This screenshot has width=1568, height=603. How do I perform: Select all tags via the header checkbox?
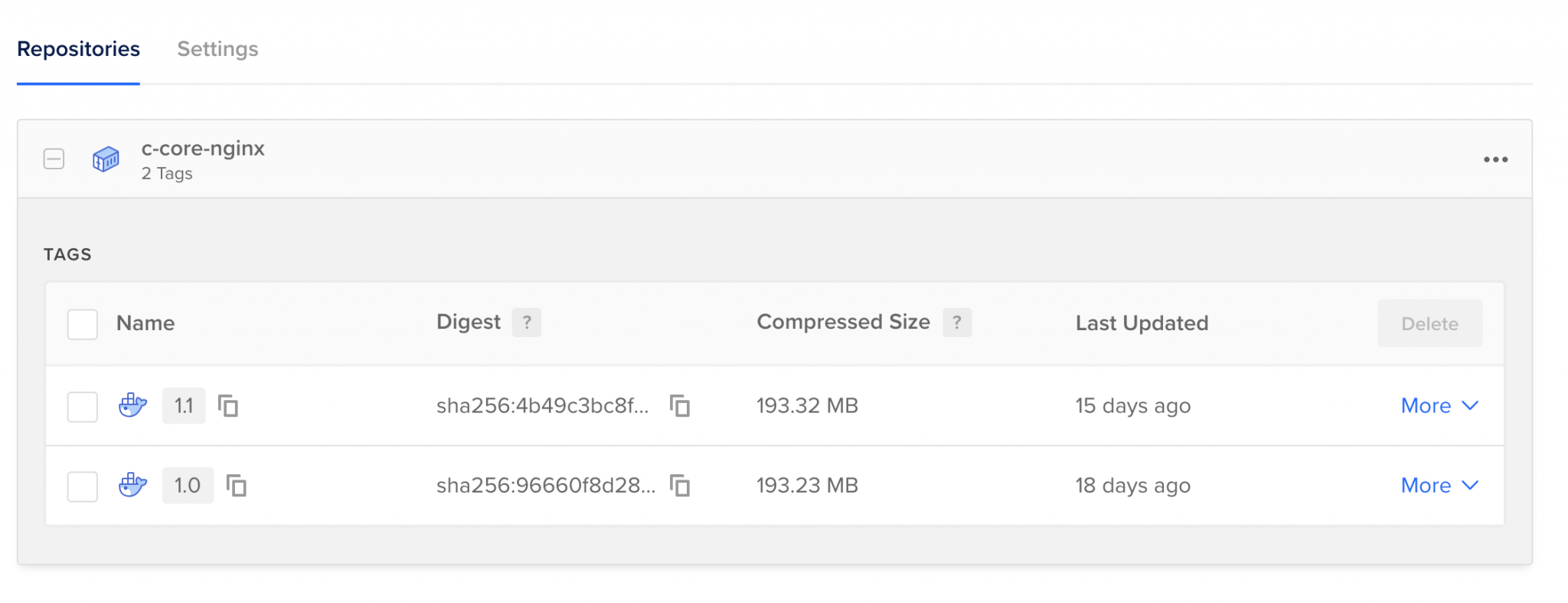pos(82,323)
